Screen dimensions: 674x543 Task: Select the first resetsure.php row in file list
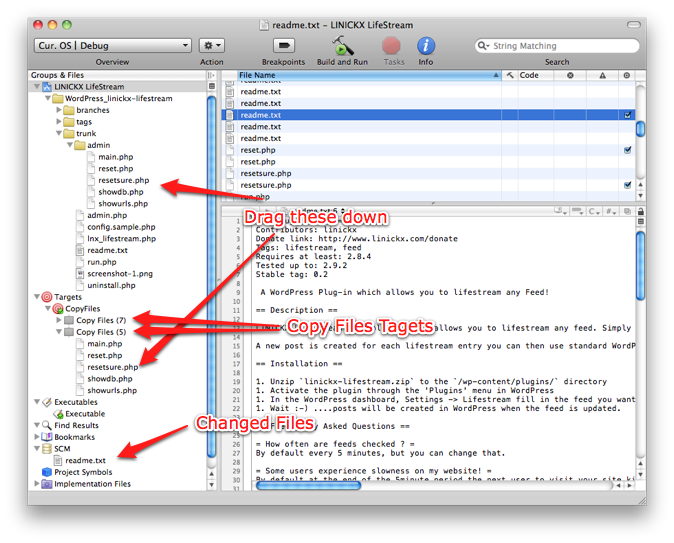(x=428, y=173)
